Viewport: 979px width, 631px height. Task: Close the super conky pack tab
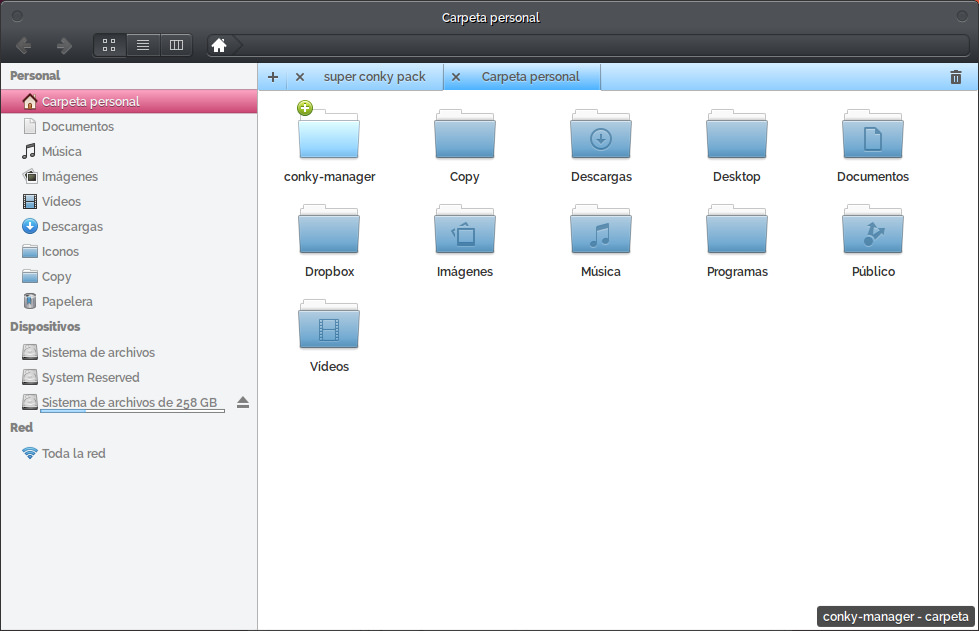point(300,77)
